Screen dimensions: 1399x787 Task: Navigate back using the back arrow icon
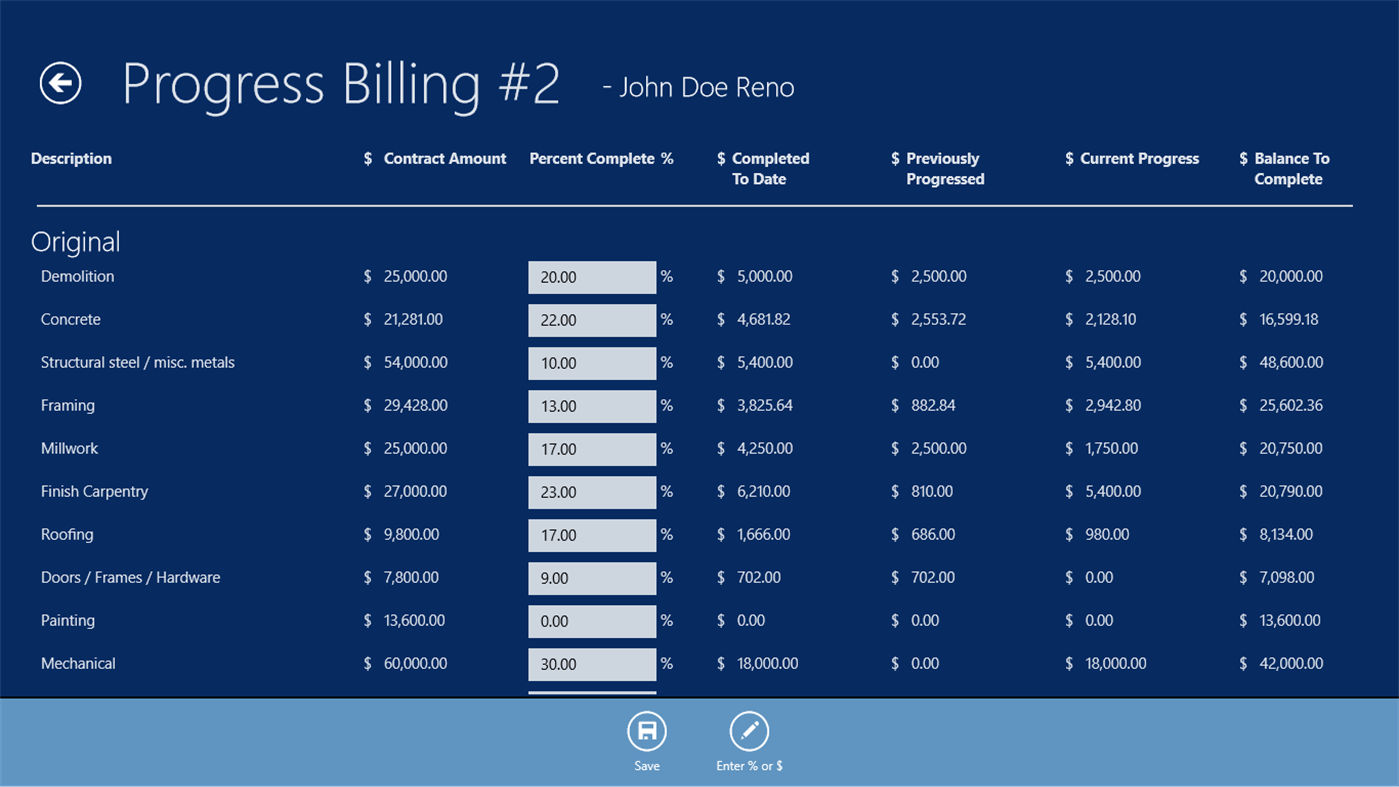coord(59,83)
